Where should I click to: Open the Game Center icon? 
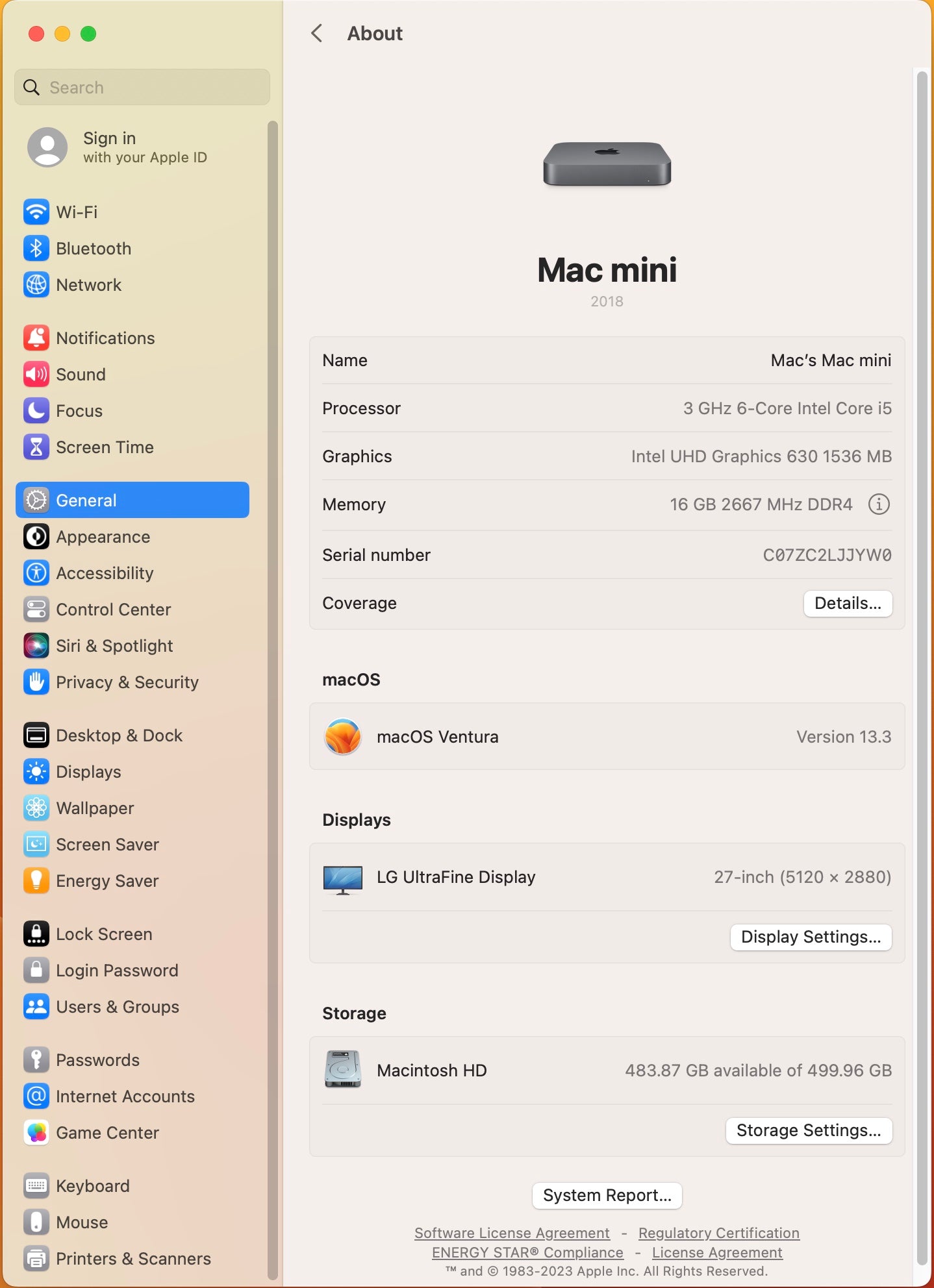36,1133
